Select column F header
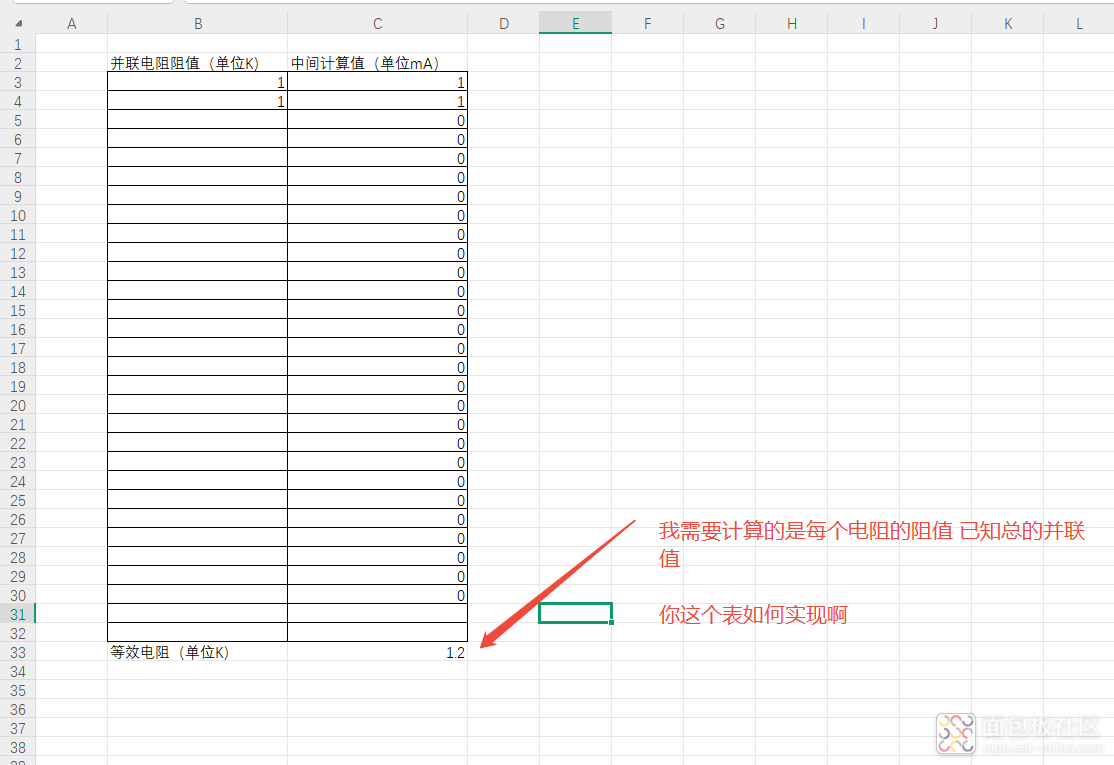The image size is (1114, 765). tap(647, 23)
